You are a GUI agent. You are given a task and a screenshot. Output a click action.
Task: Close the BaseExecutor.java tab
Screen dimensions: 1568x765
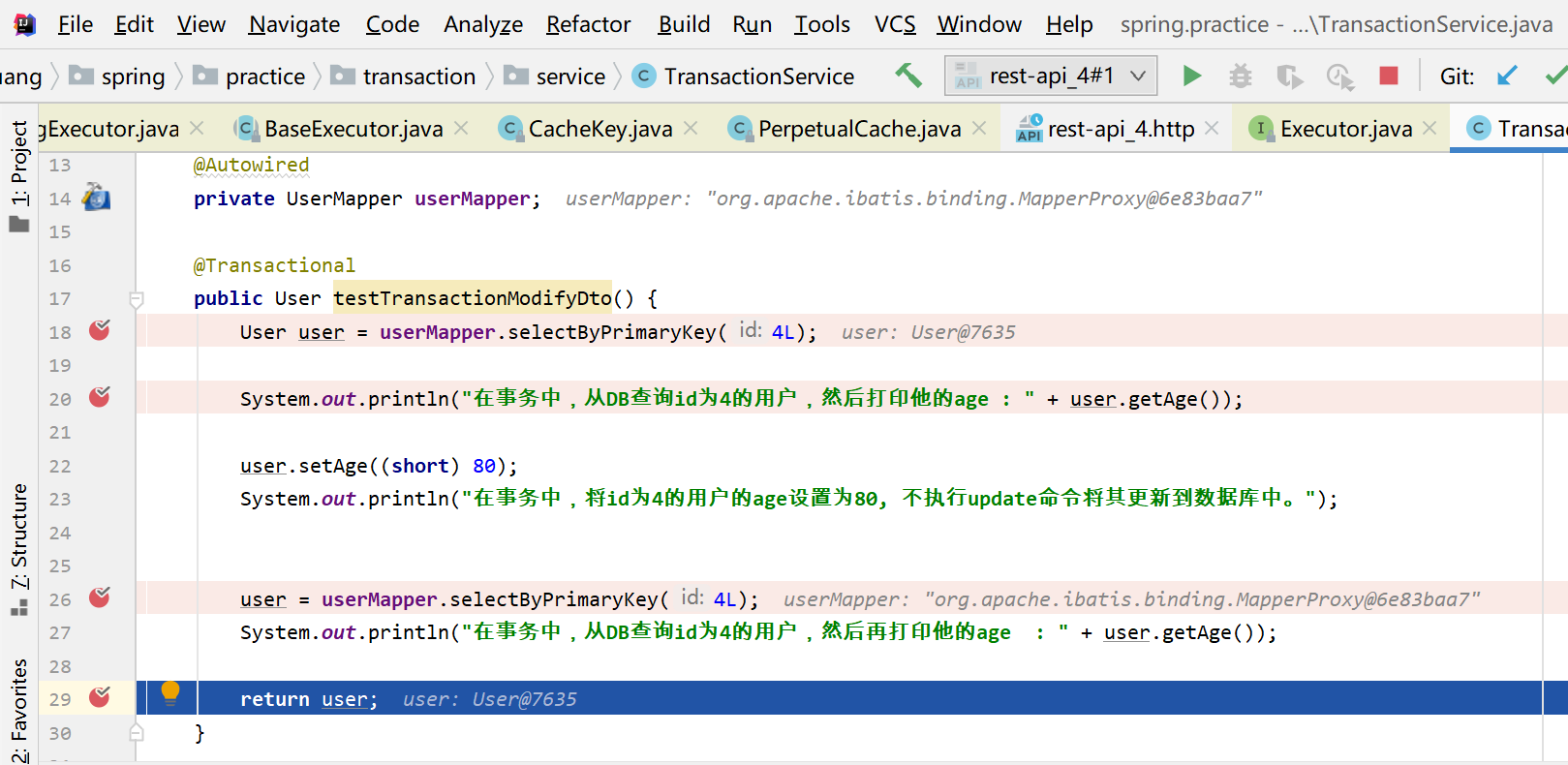(462, 128)
